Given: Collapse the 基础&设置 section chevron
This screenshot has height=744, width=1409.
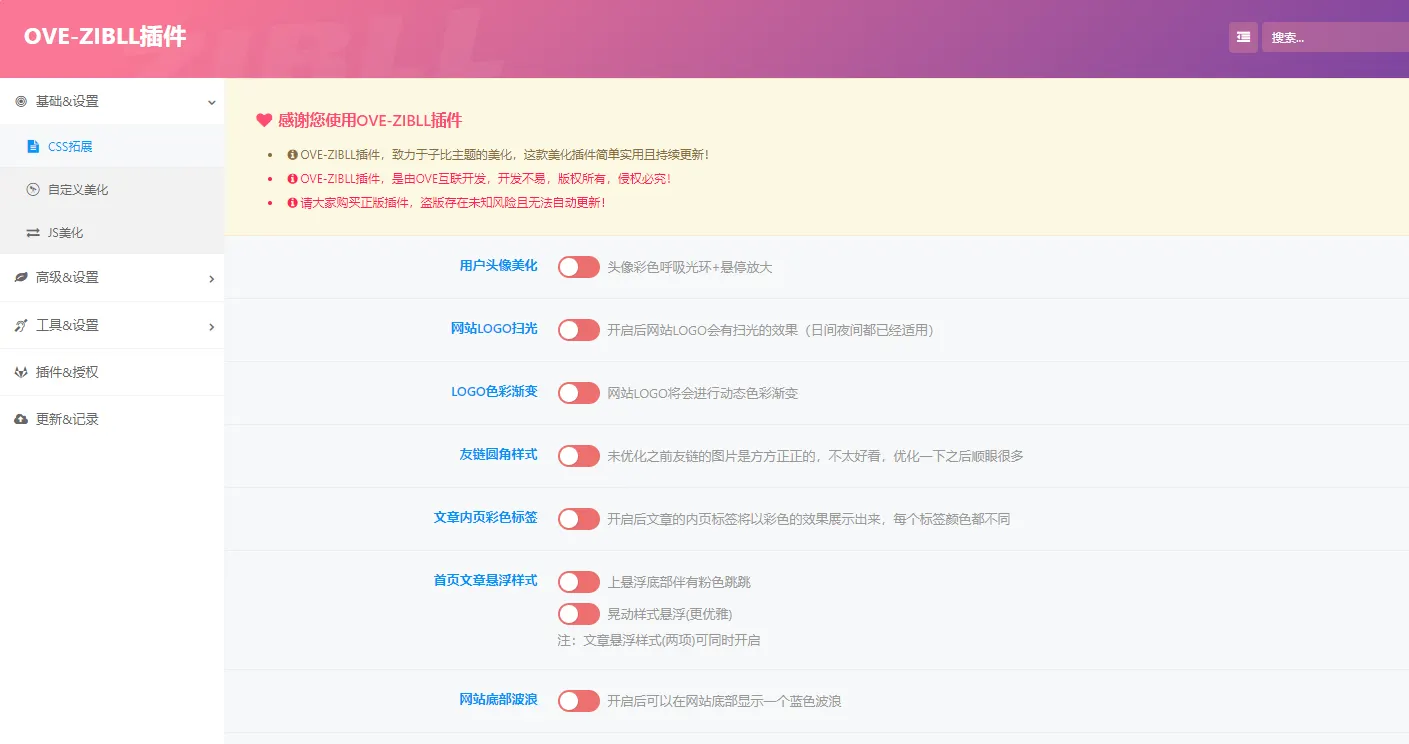Looking at the screenshot, I should tap(211, 102).
